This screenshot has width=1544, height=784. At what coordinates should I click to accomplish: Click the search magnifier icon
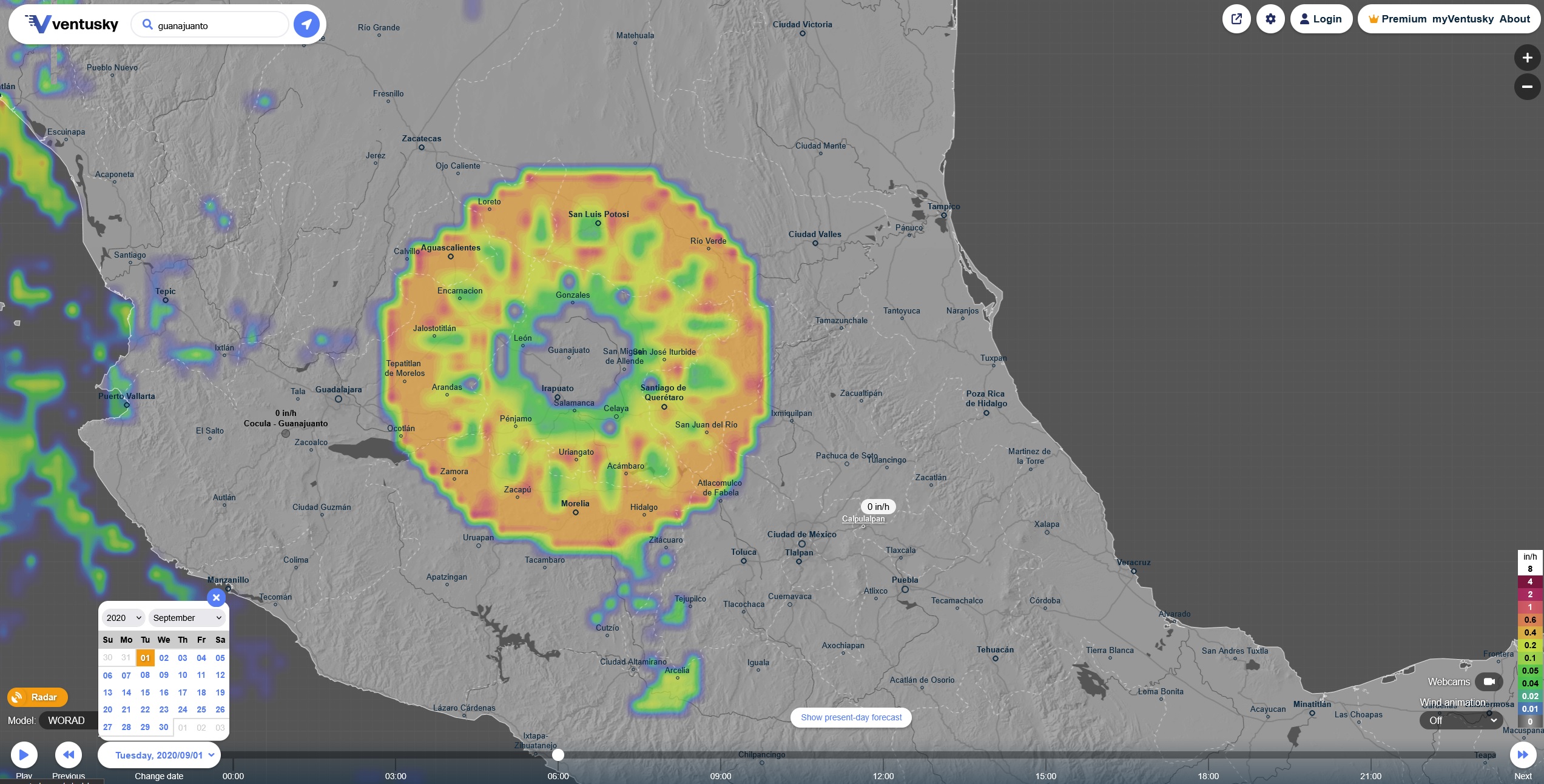coord(147,24)
